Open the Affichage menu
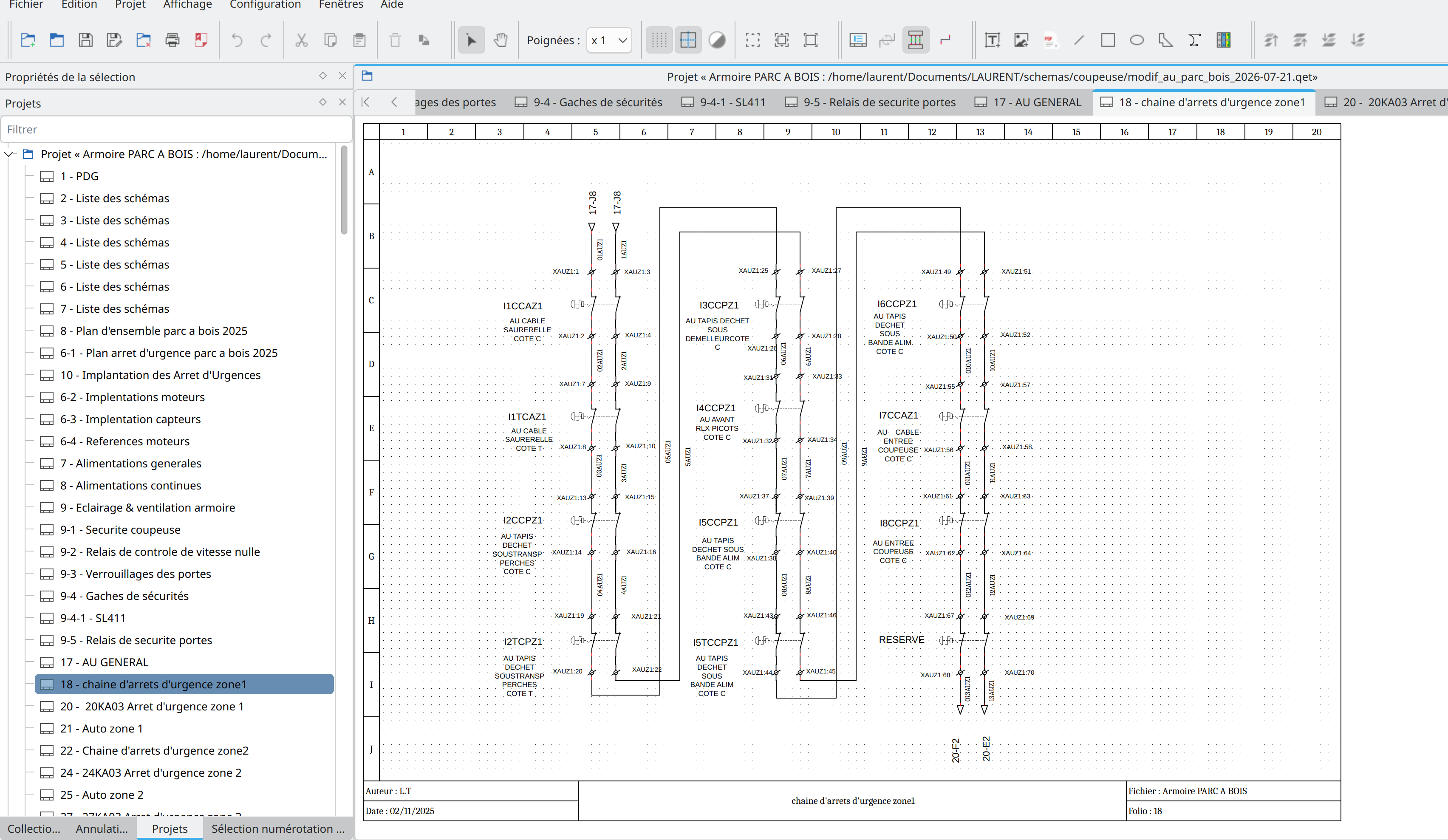 tap(187, 5)
